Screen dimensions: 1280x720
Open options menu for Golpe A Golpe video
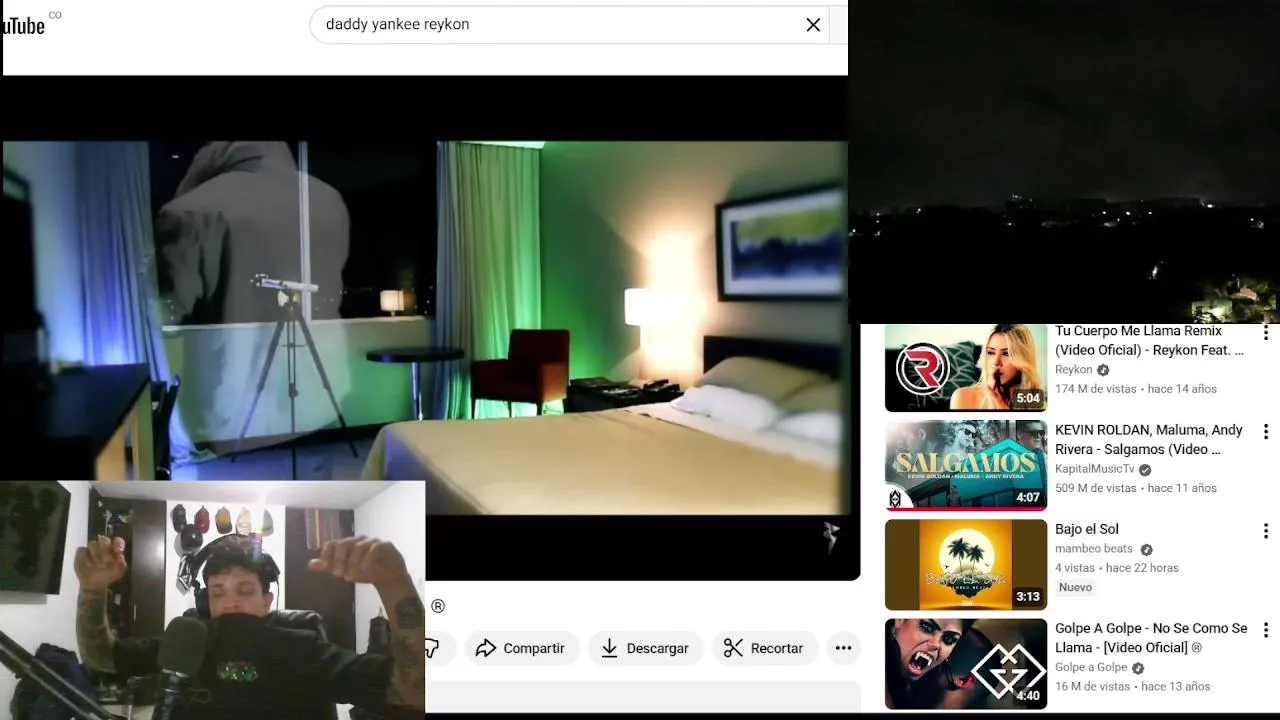pyautogui.click(x=1266, y=630)
